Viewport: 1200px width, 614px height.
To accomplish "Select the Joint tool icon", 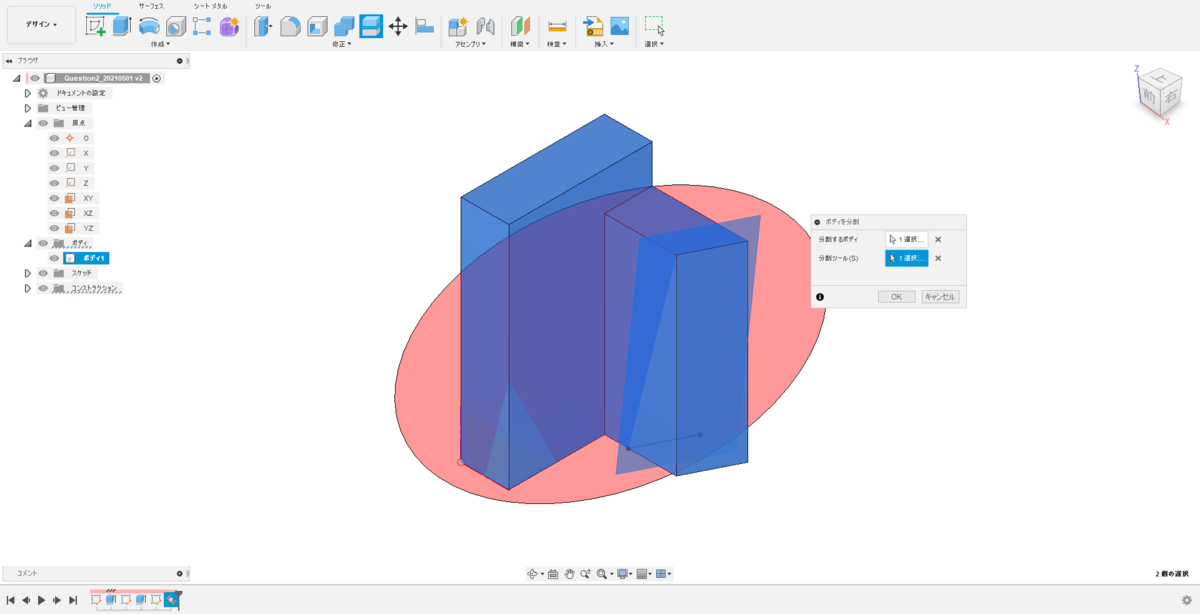I will pos(486,27).
